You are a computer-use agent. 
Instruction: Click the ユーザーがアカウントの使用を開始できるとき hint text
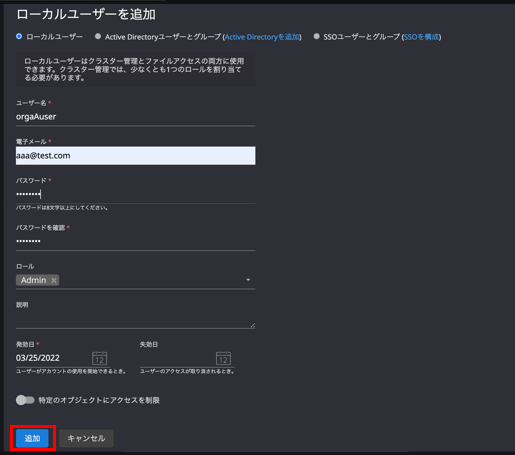(71, 371)
